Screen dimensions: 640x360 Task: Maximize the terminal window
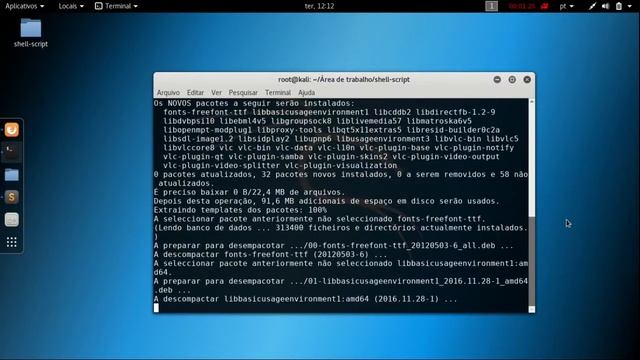tap(512, 80)
